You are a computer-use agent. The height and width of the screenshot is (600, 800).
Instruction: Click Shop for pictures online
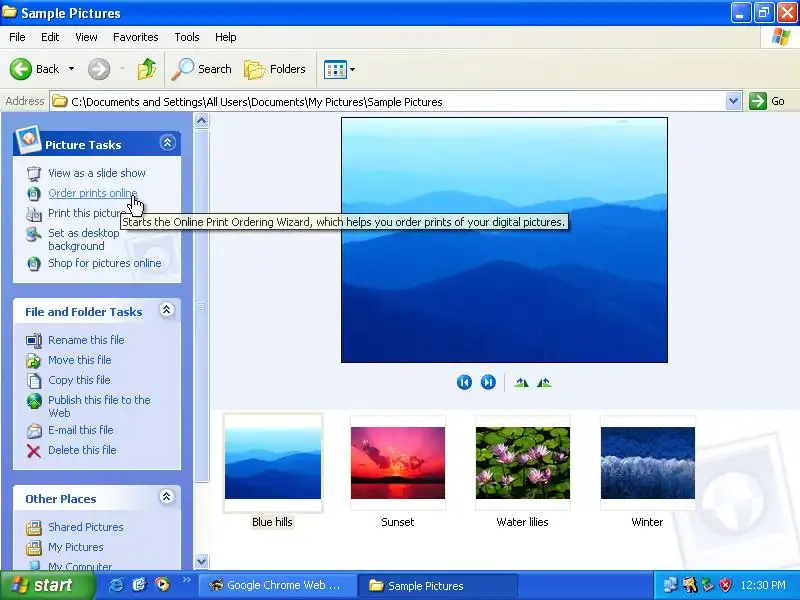click(105, 263)
